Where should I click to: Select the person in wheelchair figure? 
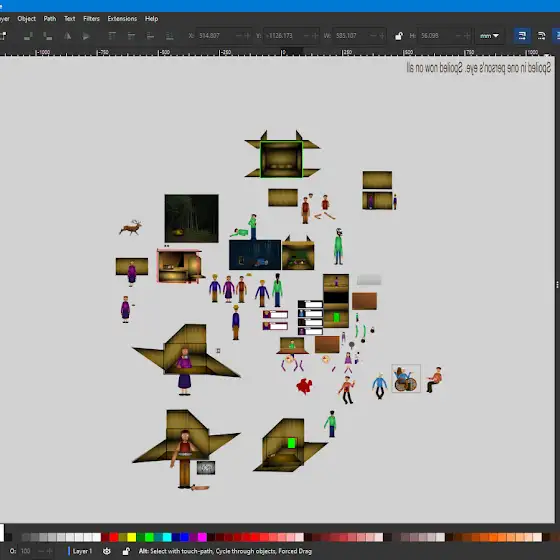coord(406,379)
